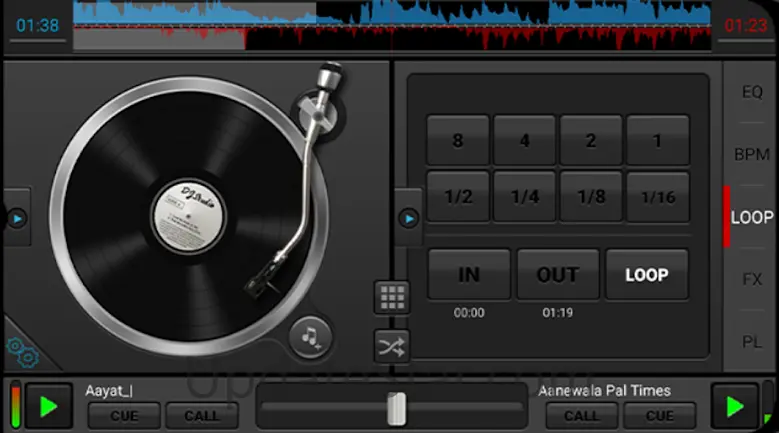Click the turntable tonearm

tap(303, 179)
